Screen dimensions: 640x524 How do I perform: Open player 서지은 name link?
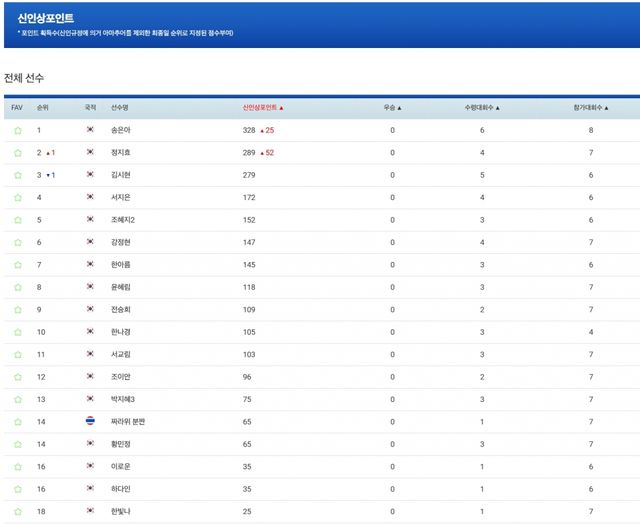click(121, 198)
